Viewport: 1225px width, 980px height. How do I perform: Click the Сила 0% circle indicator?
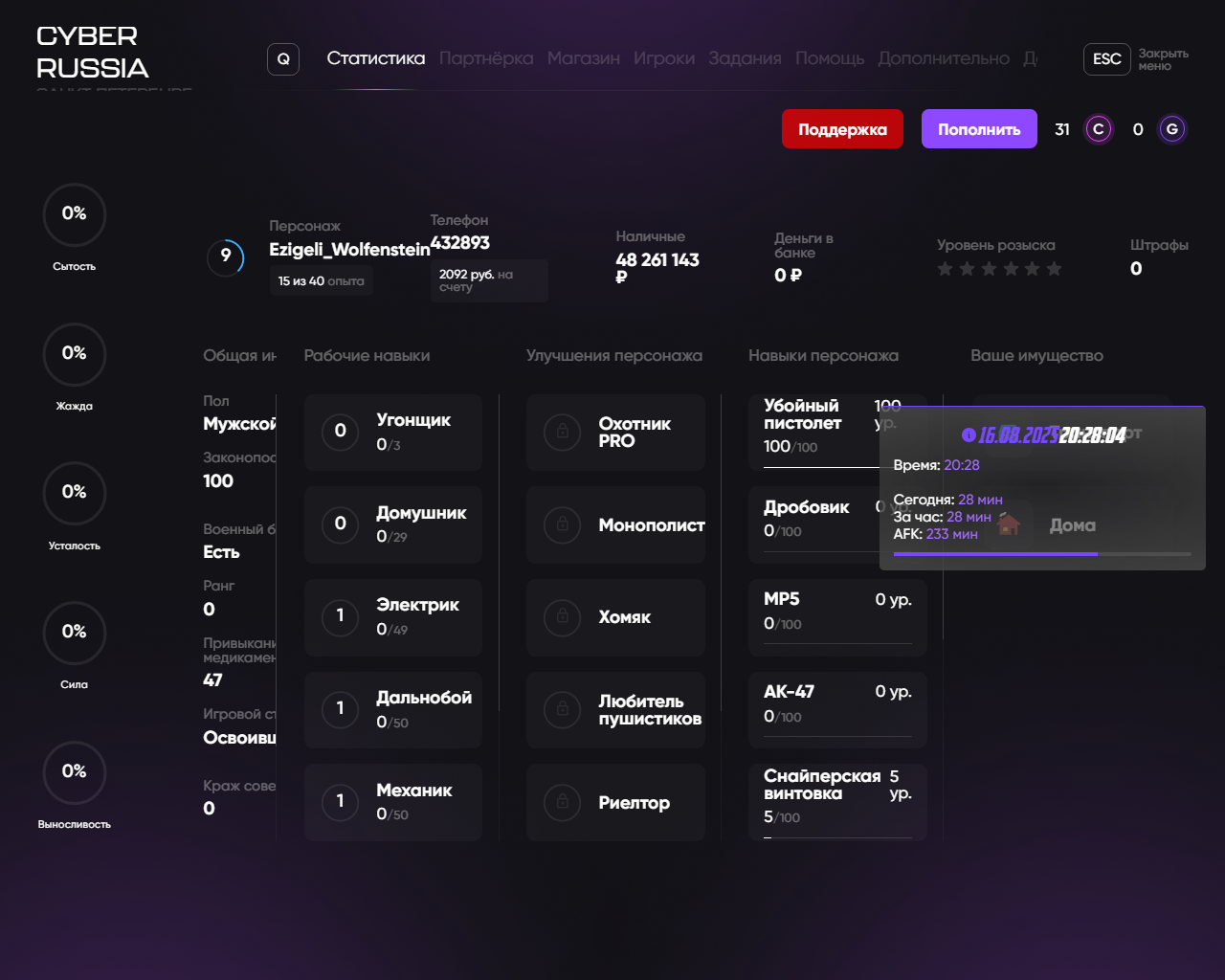click(75, 633)
